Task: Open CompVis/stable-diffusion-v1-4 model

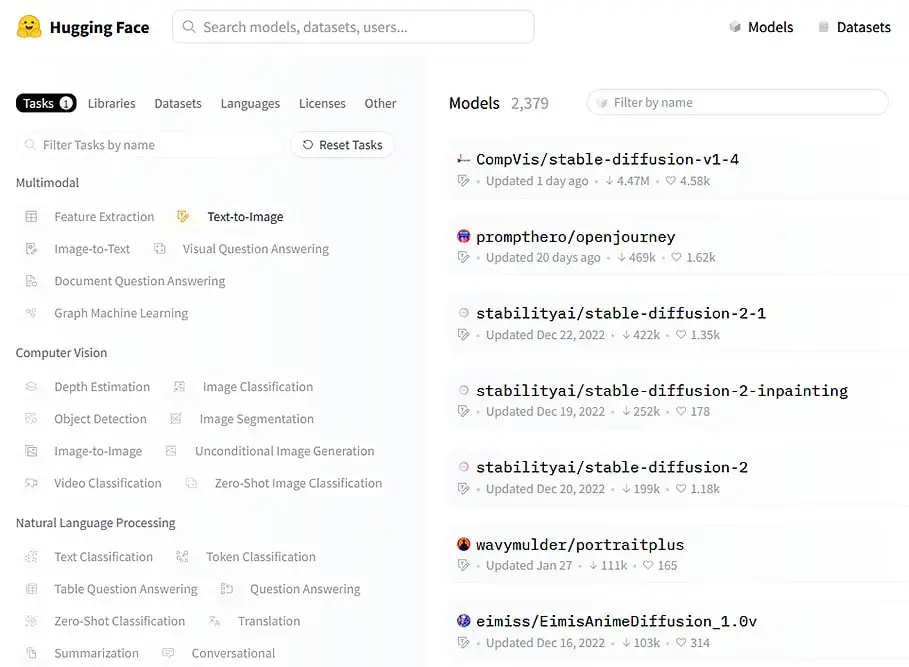Action: [x=608, y=159]
